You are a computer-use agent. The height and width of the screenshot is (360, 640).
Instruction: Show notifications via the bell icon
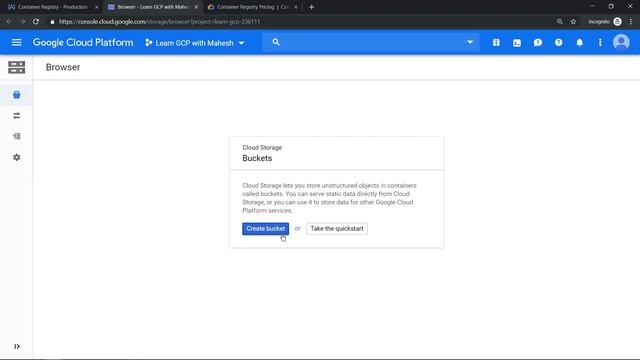(x=579, y=42)
